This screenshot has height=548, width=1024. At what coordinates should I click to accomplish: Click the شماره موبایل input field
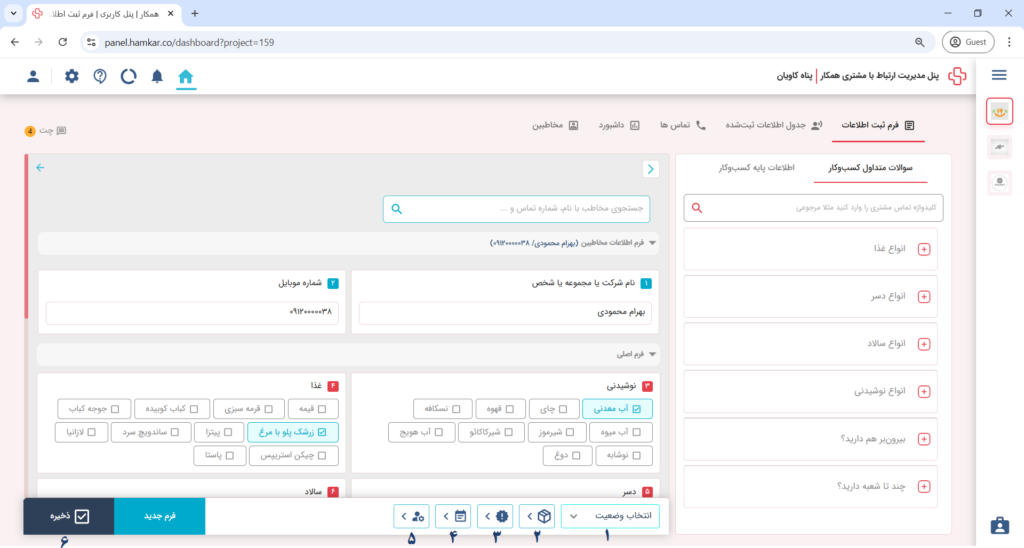192,312
